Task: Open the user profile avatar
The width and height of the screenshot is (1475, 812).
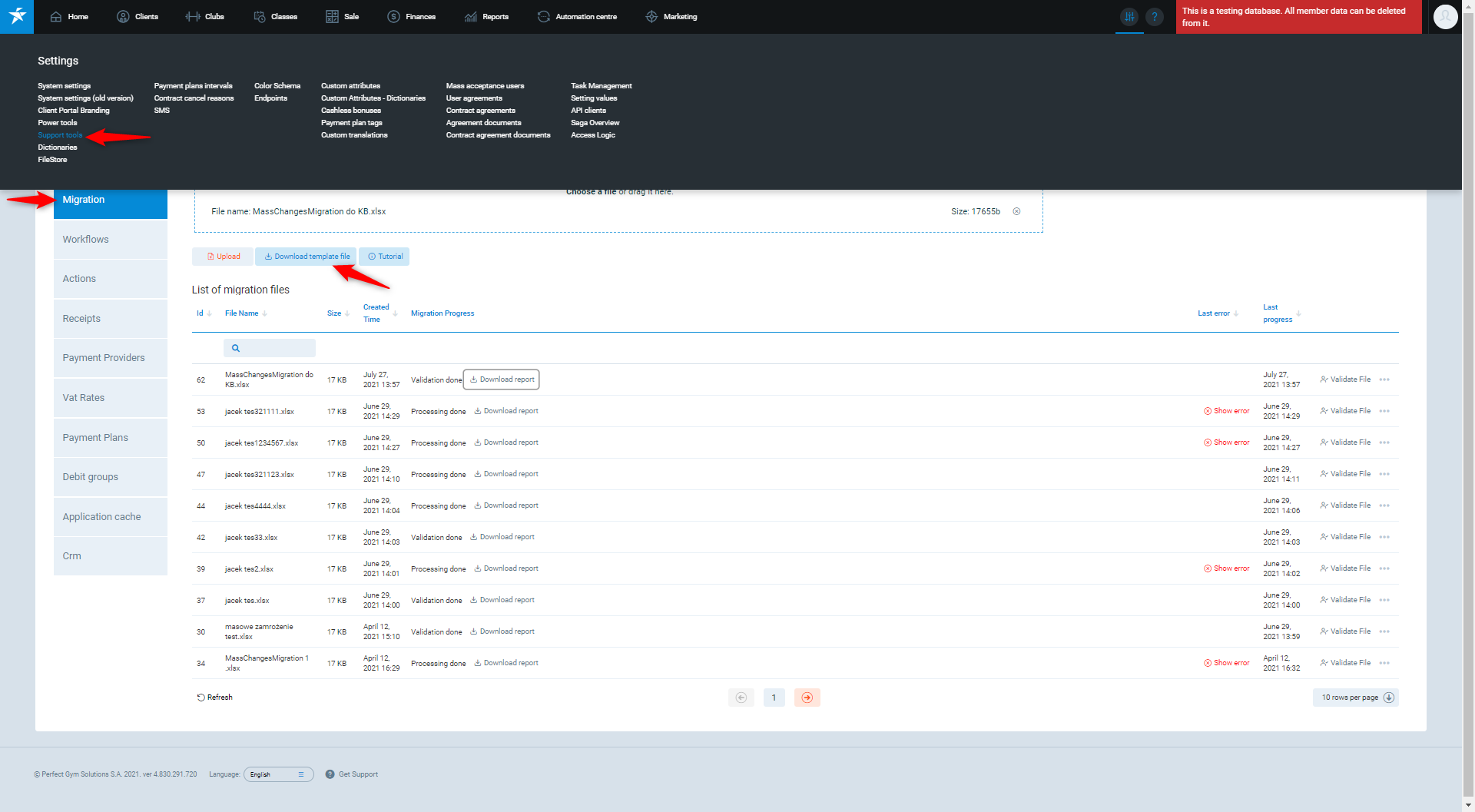Action: pos(1445,16)
